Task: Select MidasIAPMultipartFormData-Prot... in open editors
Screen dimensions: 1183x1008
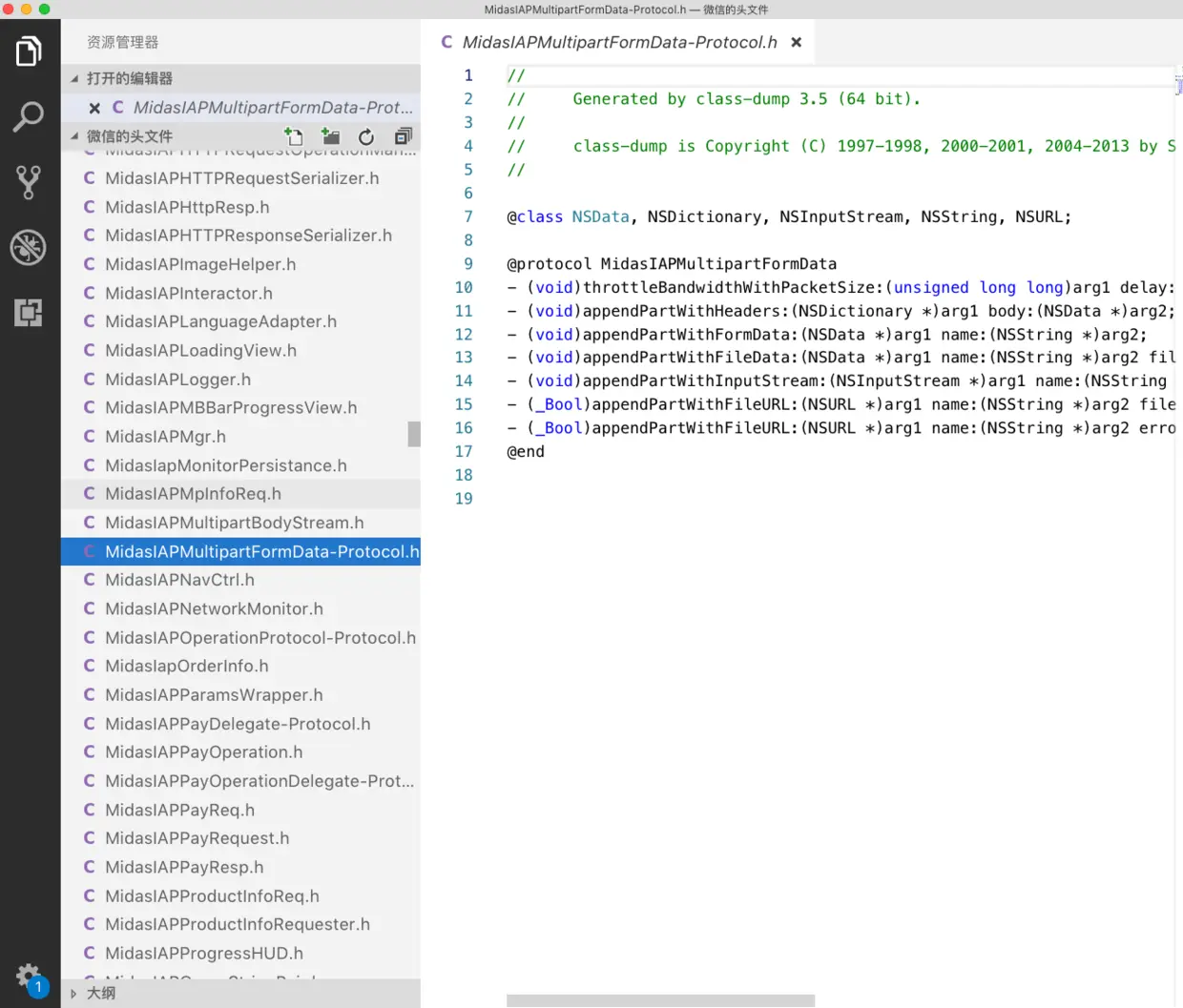Action: [x=240, y=108]
